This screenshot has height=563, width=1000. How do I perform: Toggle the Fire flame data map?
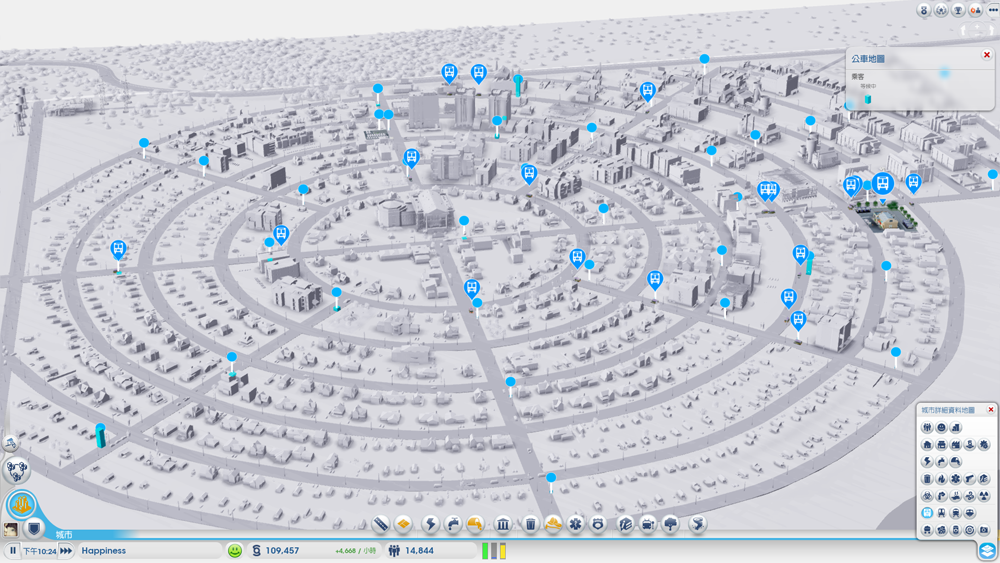[941, 479]
